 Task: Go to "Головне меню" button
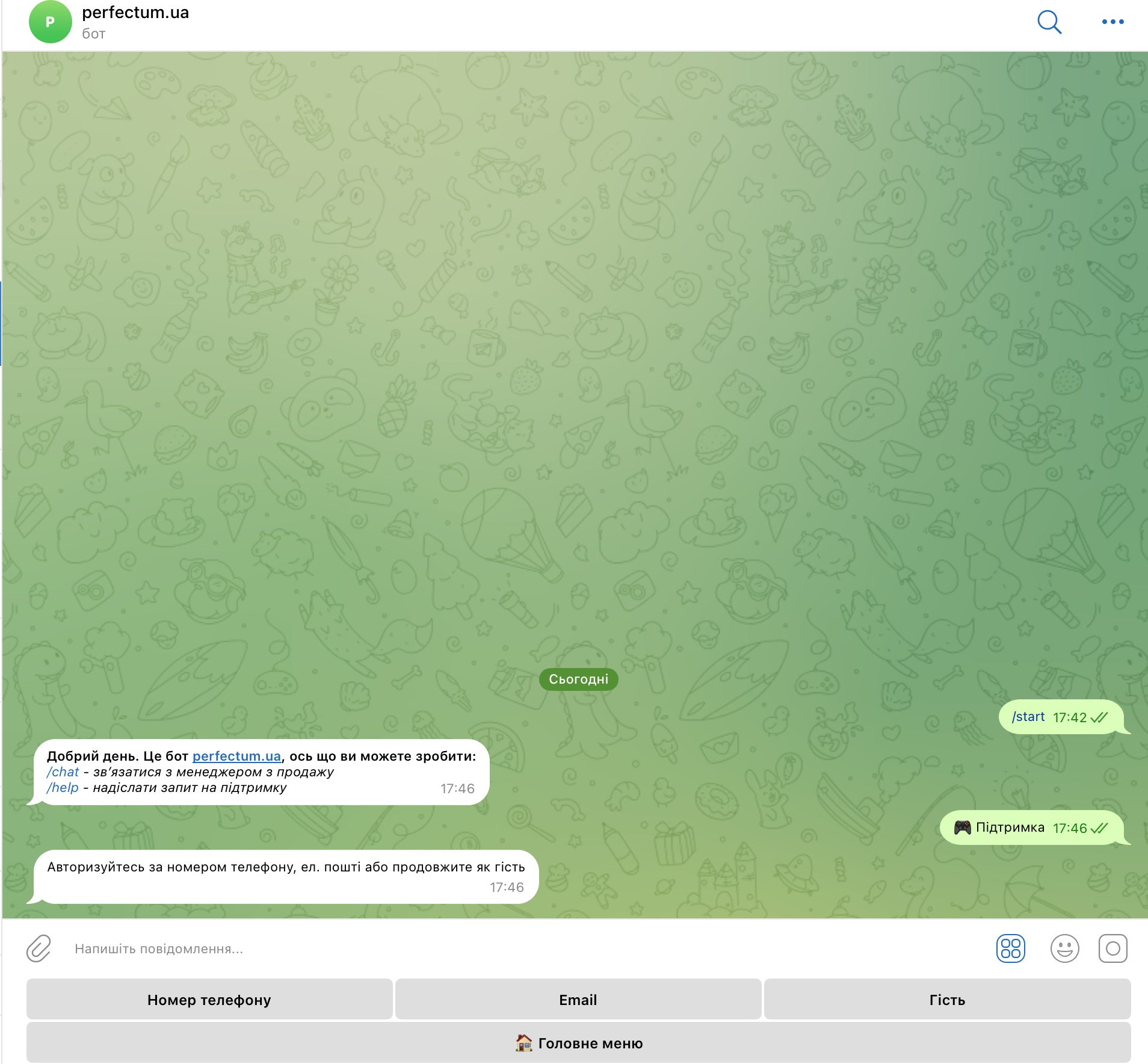(578, 1042)
